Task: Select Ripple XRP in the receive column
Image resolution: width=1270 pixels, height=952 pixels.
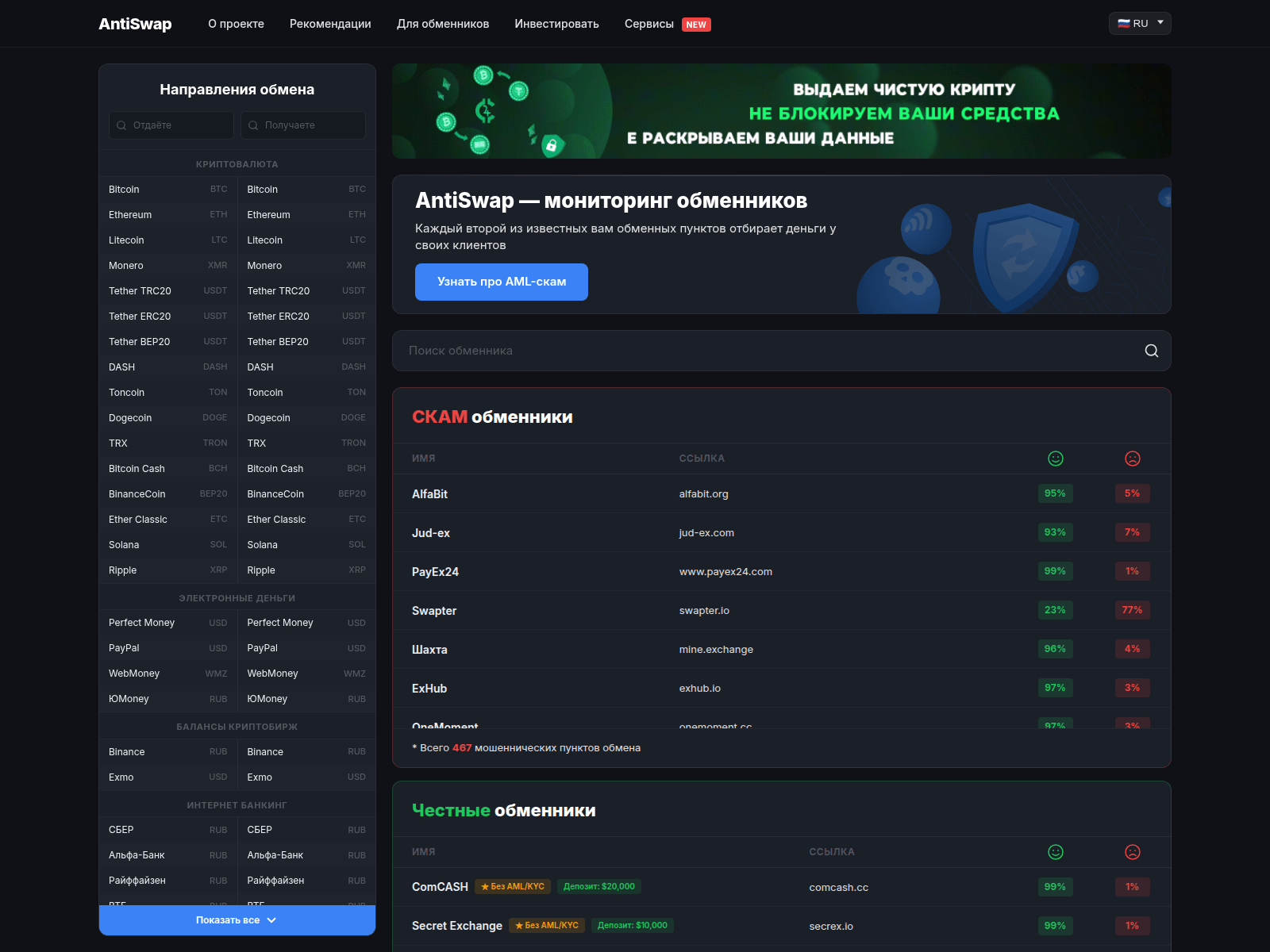Action: 306,570
